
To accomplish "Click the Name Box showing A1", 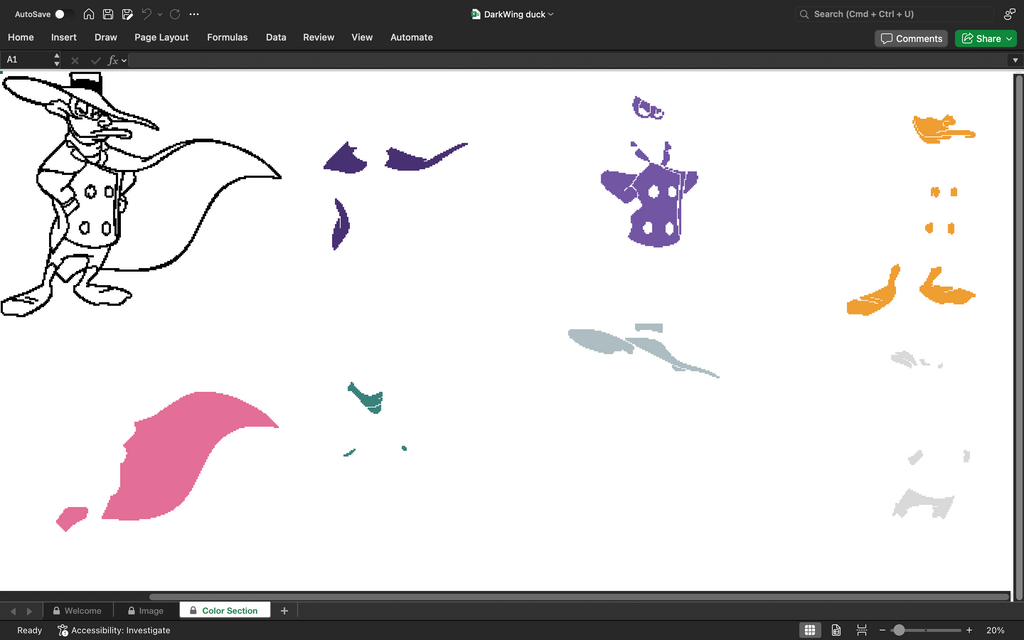I will 26,59.
